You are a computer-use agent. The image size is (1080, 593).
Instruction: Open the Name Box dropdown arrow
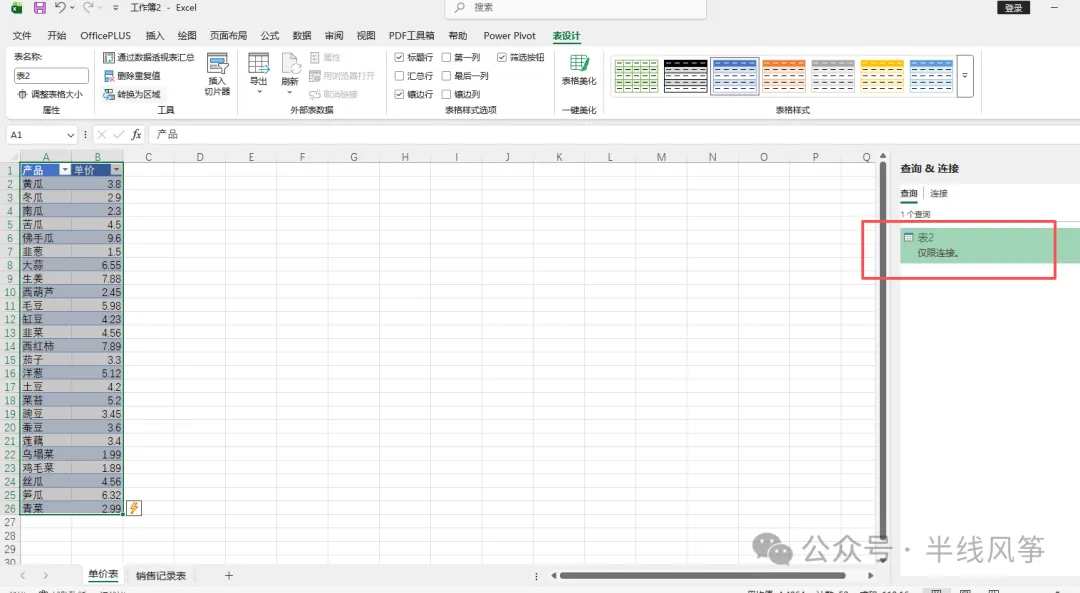70,135
